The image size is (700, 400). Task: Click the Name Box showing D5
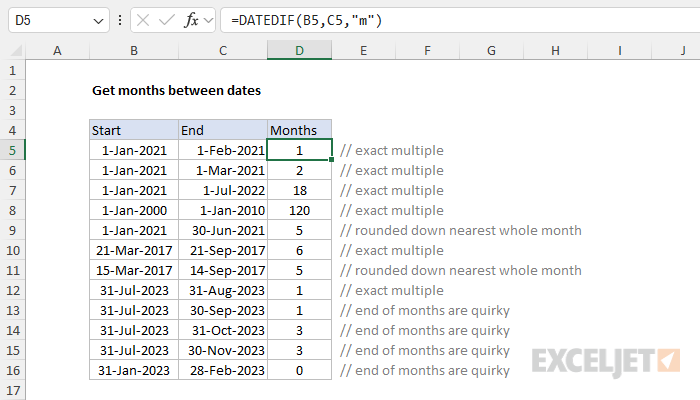pos(58,21)
